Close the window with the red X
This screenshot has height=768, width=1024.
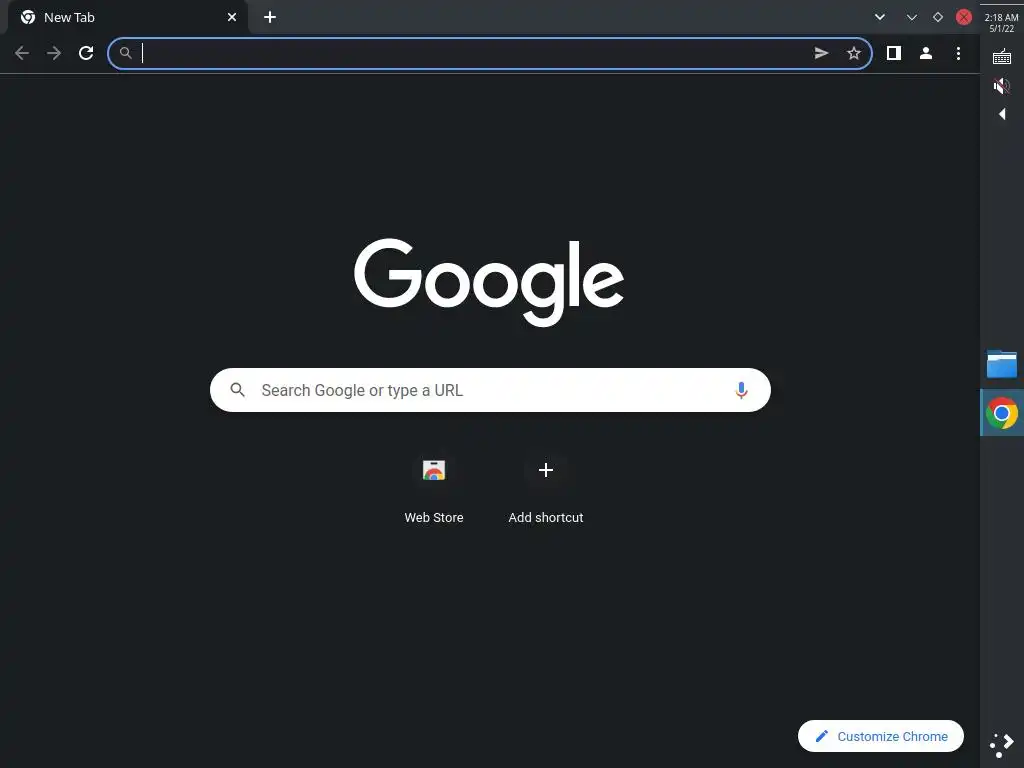(x=964, y=17)
